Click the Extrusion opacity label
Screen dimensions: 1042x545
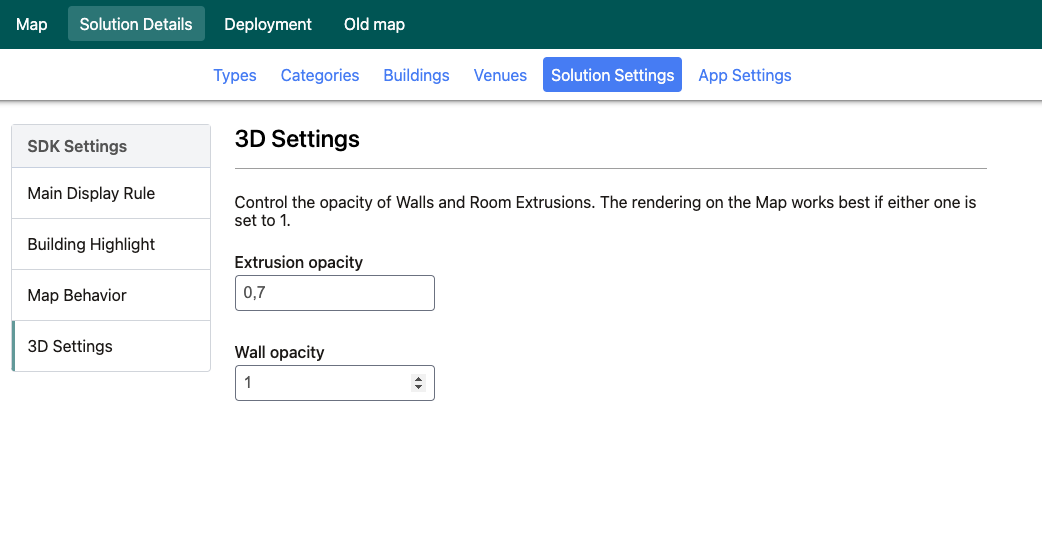point(298,262)
